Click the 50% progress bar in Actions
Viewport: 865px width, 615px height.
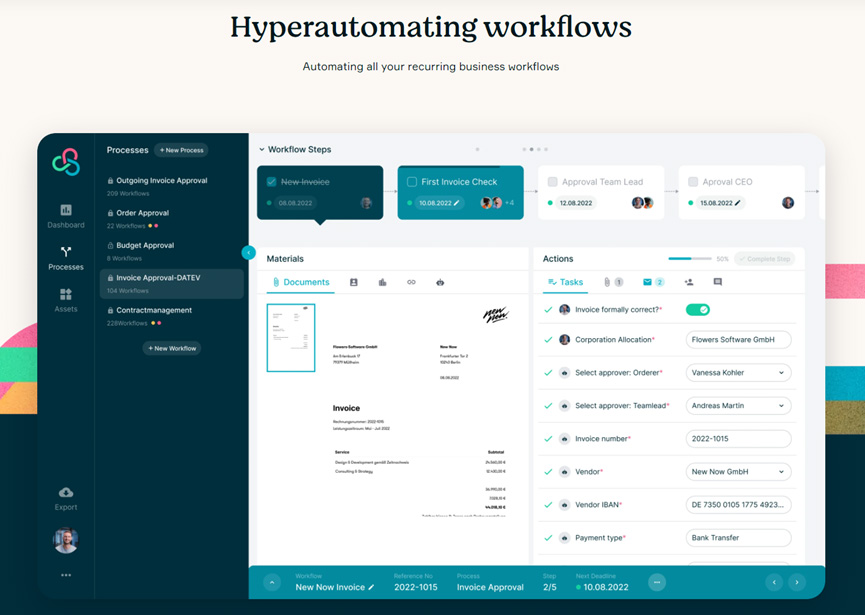[688, 259]
